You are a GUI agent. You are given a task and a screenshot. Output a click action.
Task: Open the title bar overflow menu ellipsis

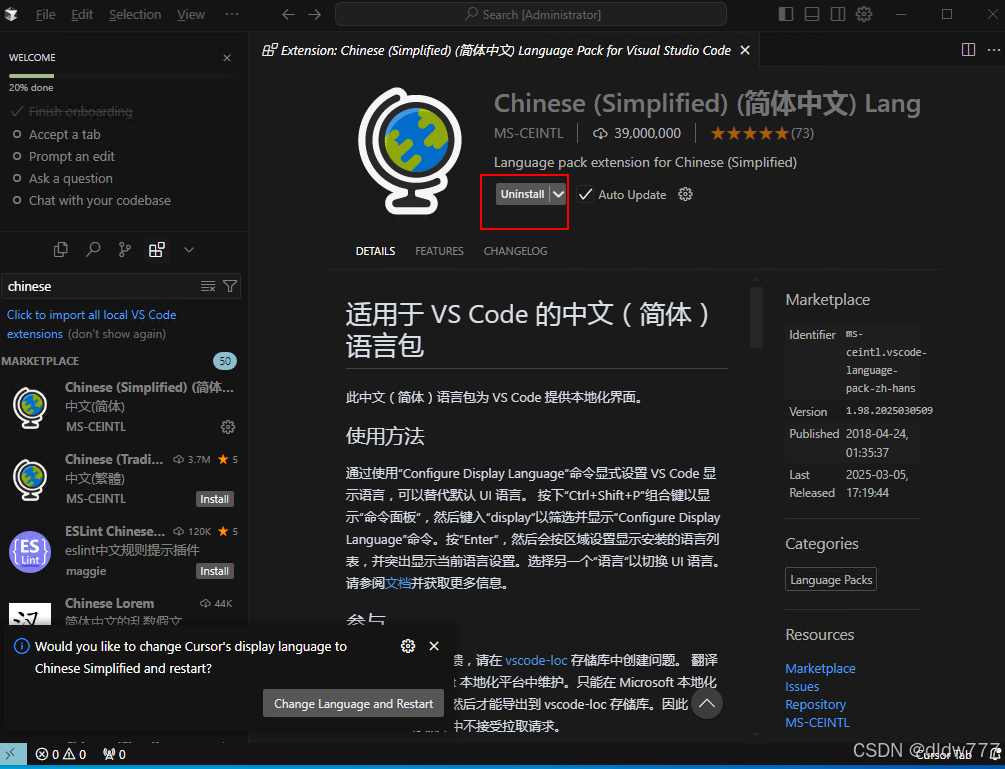pos(232,14)
